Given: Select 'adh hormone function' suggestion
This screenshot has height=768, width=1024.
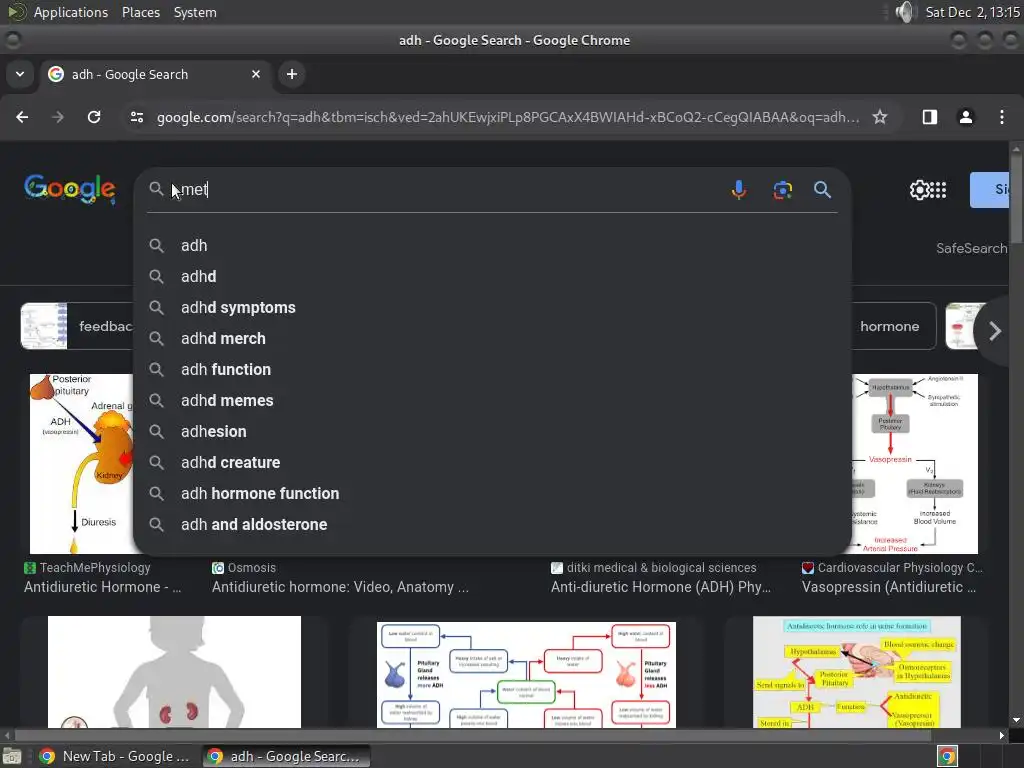Looking at the screenshot, I should tap(492, 494).
